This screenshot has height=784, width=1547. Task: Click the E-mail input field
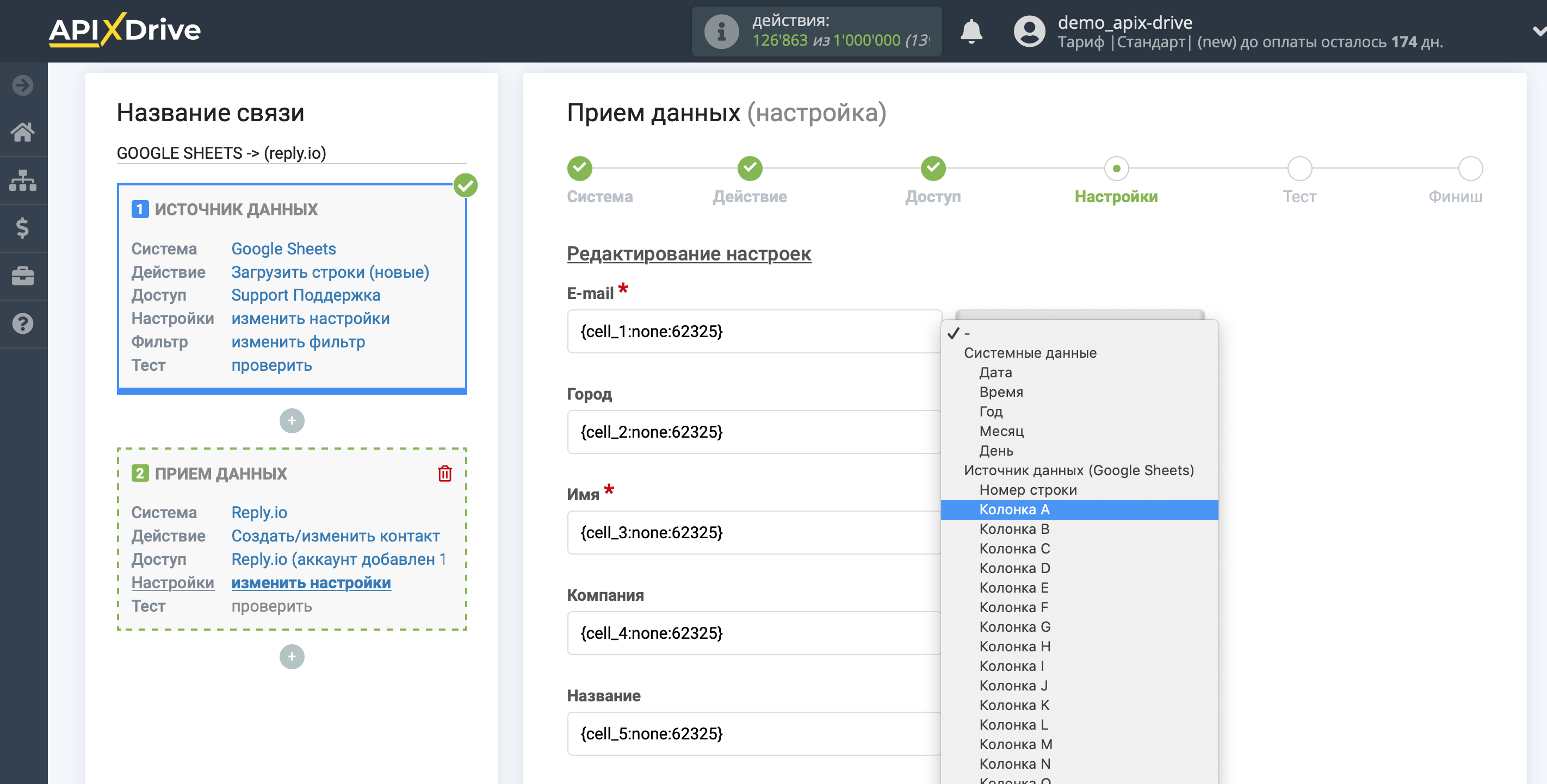pyautogui.click(x=750, y=332)
